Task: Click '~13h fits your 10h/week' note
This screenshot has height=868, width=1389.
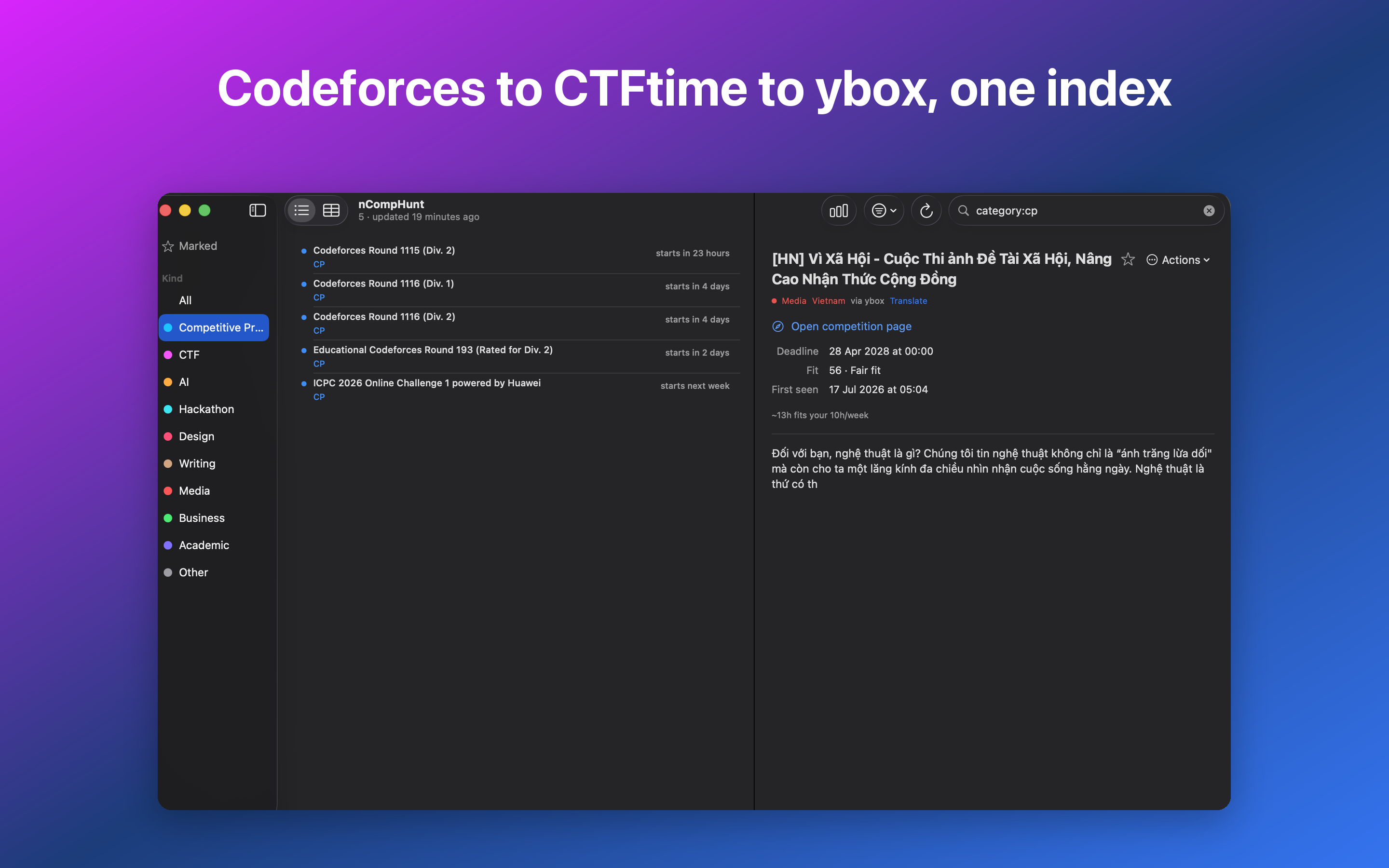Action: pyautogui.click(x=819, y=415)
